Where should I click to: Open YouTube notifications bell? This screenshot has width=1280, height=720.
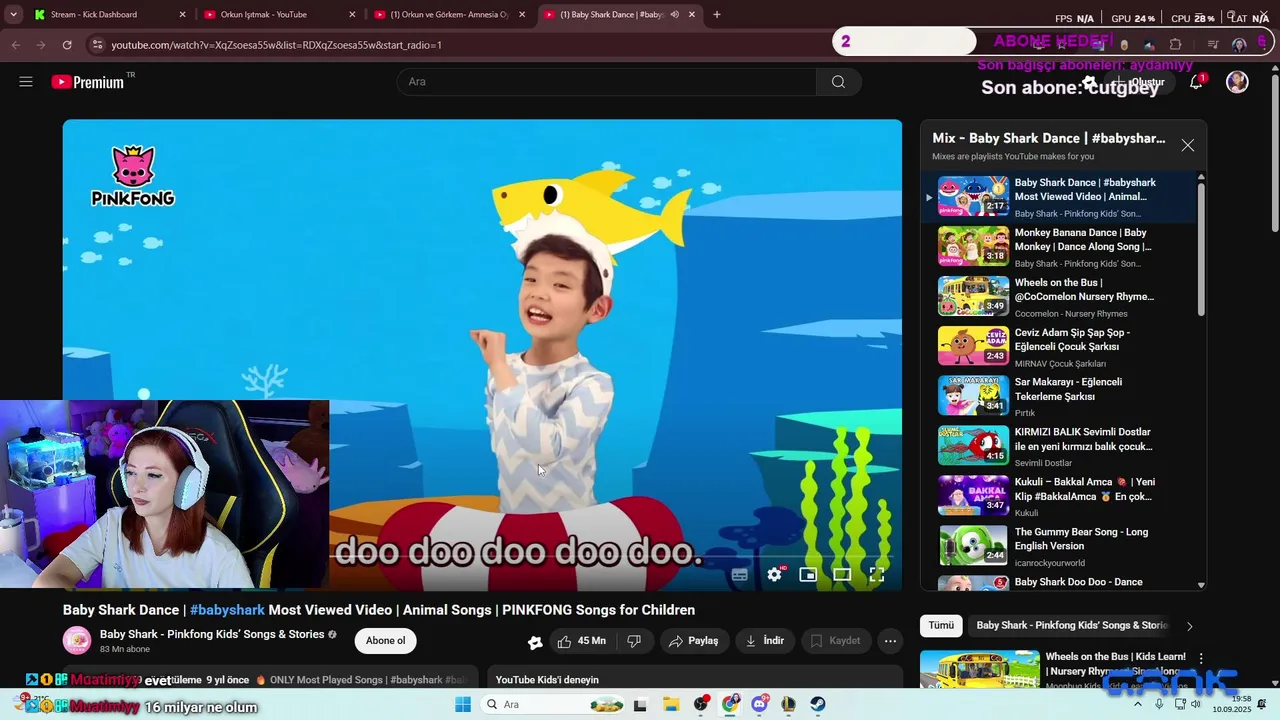(x=1196, y=82)
